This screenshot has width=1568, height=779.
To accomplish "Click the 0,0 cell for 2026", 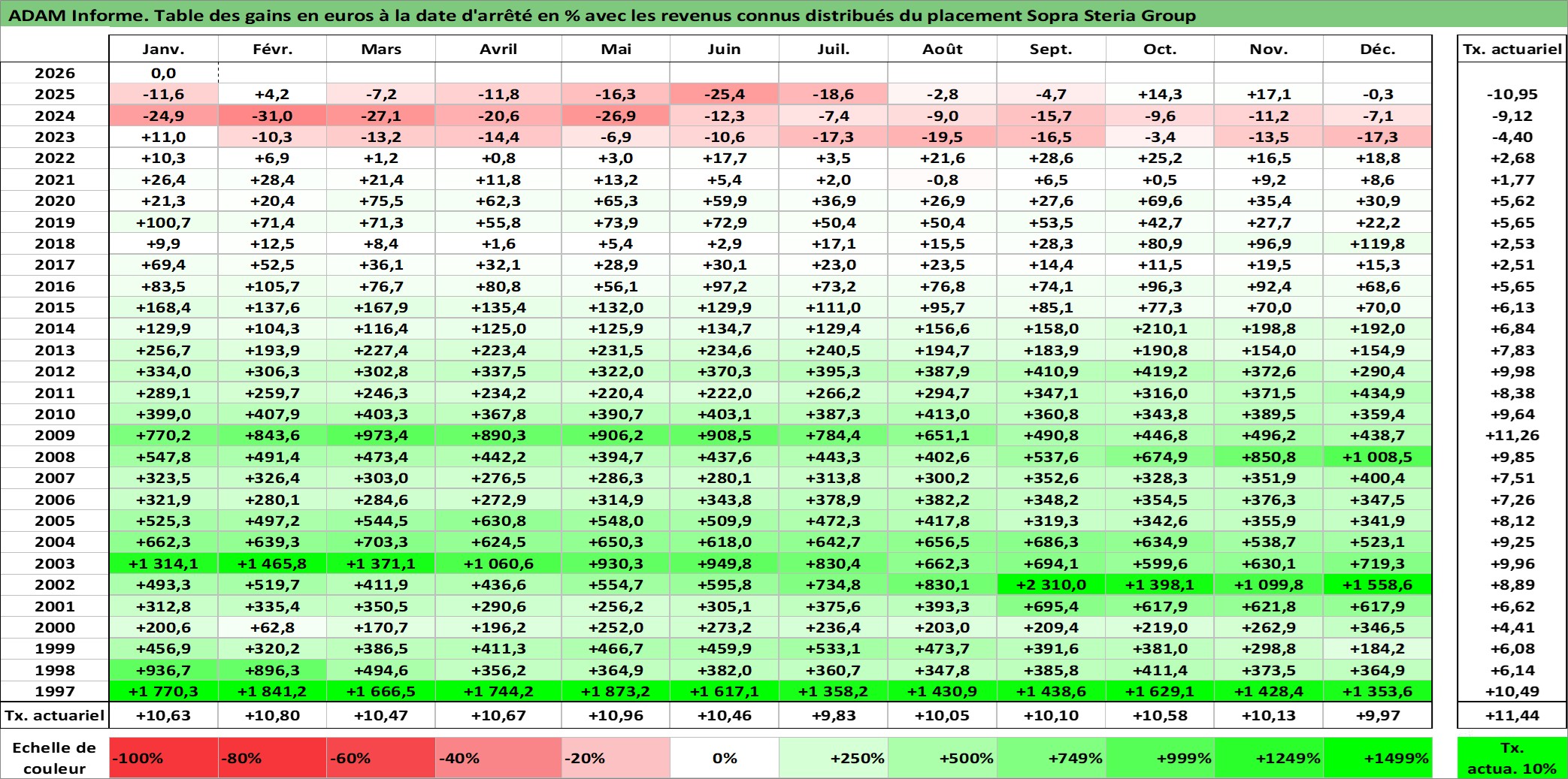I will tap(164, 73).
